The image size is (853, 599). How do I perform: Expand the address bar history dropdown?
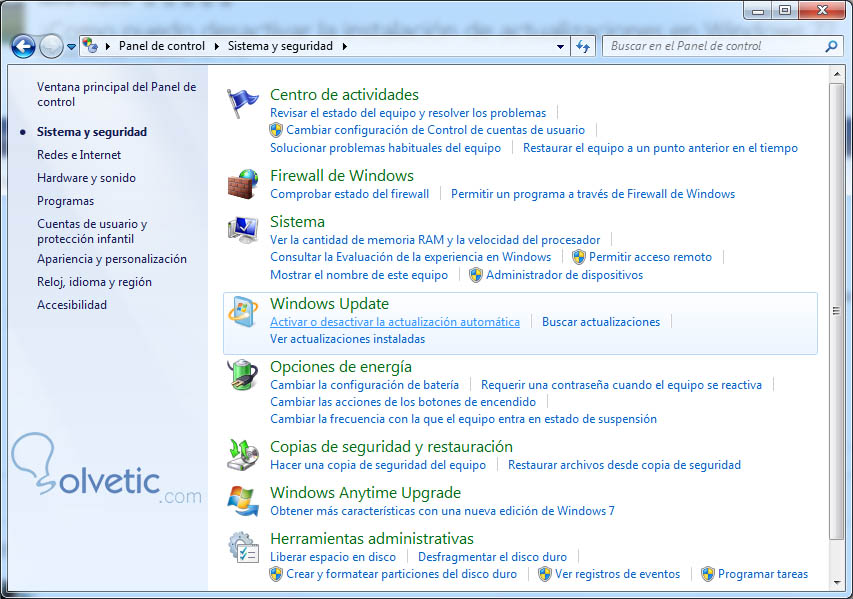[560, 47]
